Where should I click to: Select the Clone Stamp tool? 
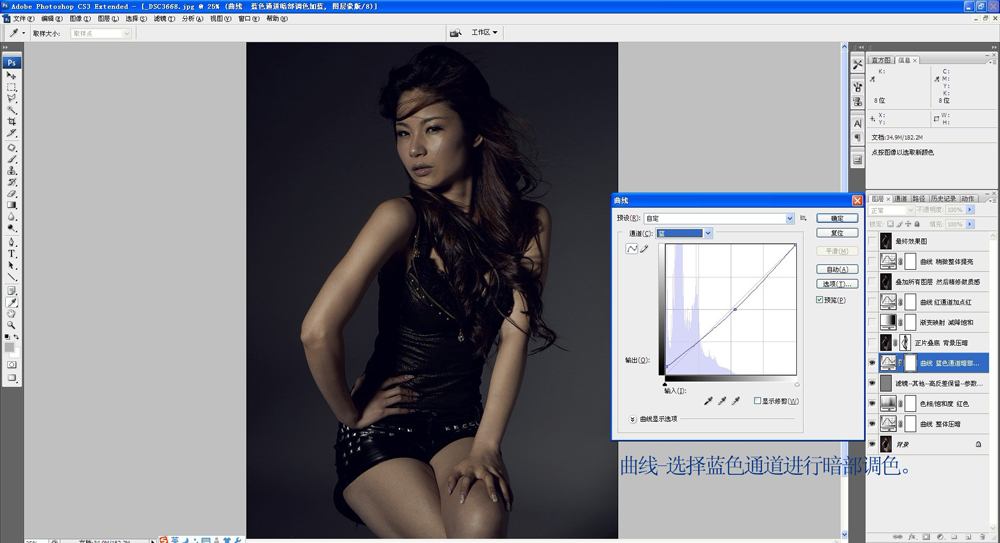(11, 171)
